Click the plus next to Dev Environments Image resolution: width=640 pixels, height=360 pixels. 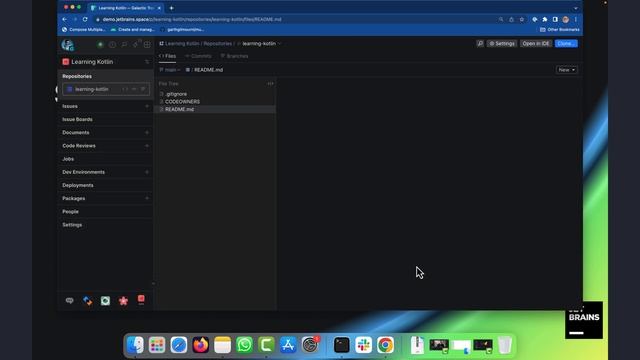point(147,172)
